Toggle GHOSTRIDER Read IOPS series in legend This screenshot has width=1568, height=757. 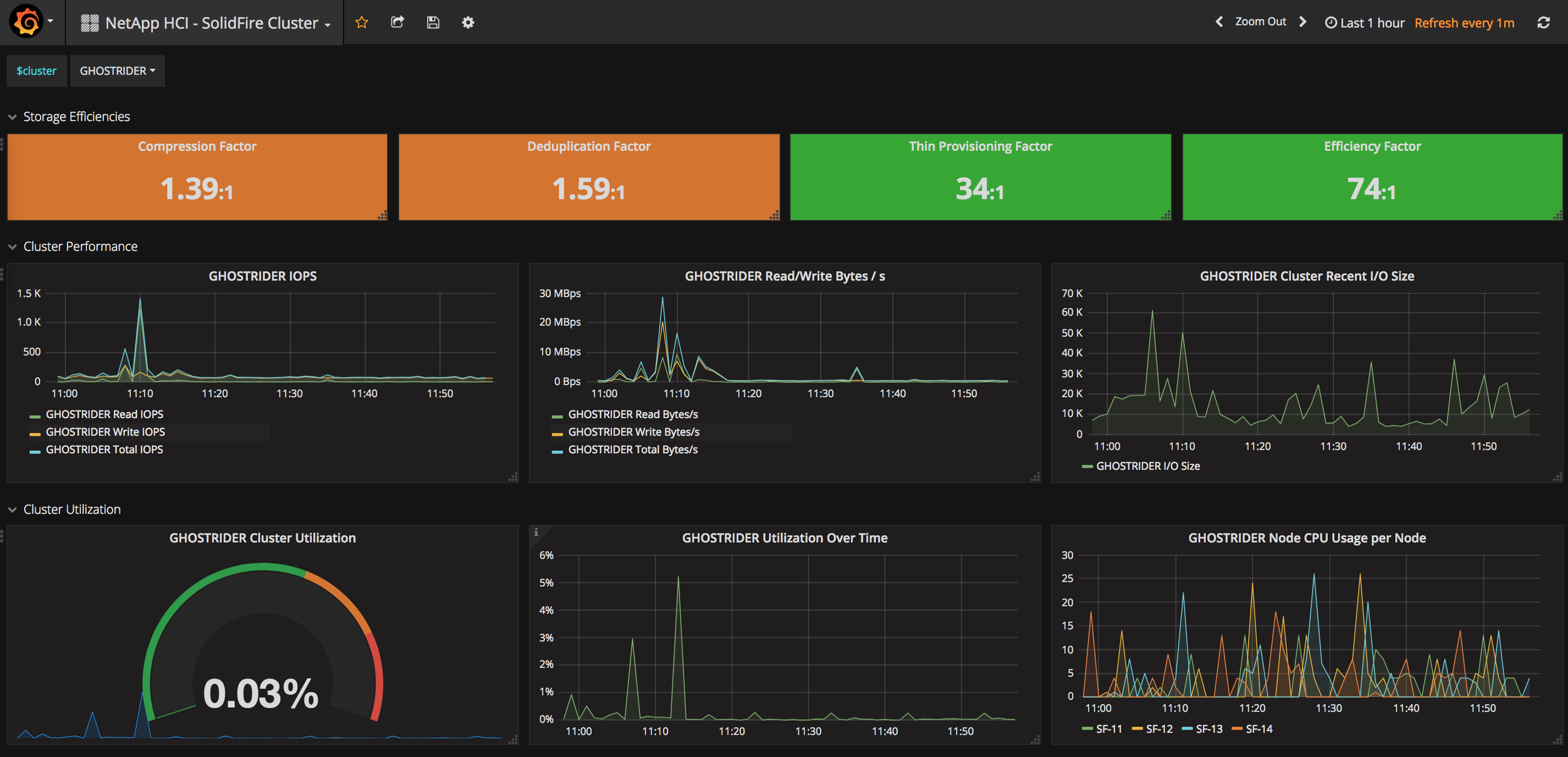(104, 414)
